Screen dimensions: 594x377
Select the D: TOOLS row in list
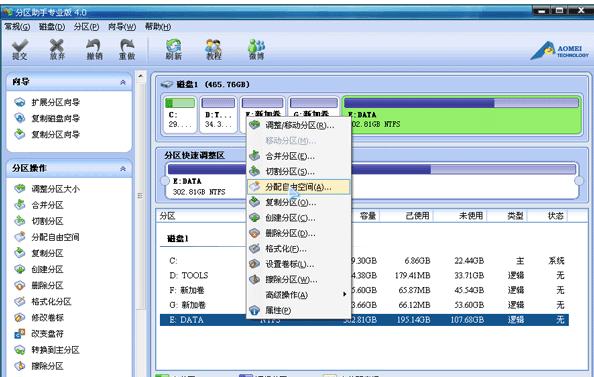coord(364,275)
